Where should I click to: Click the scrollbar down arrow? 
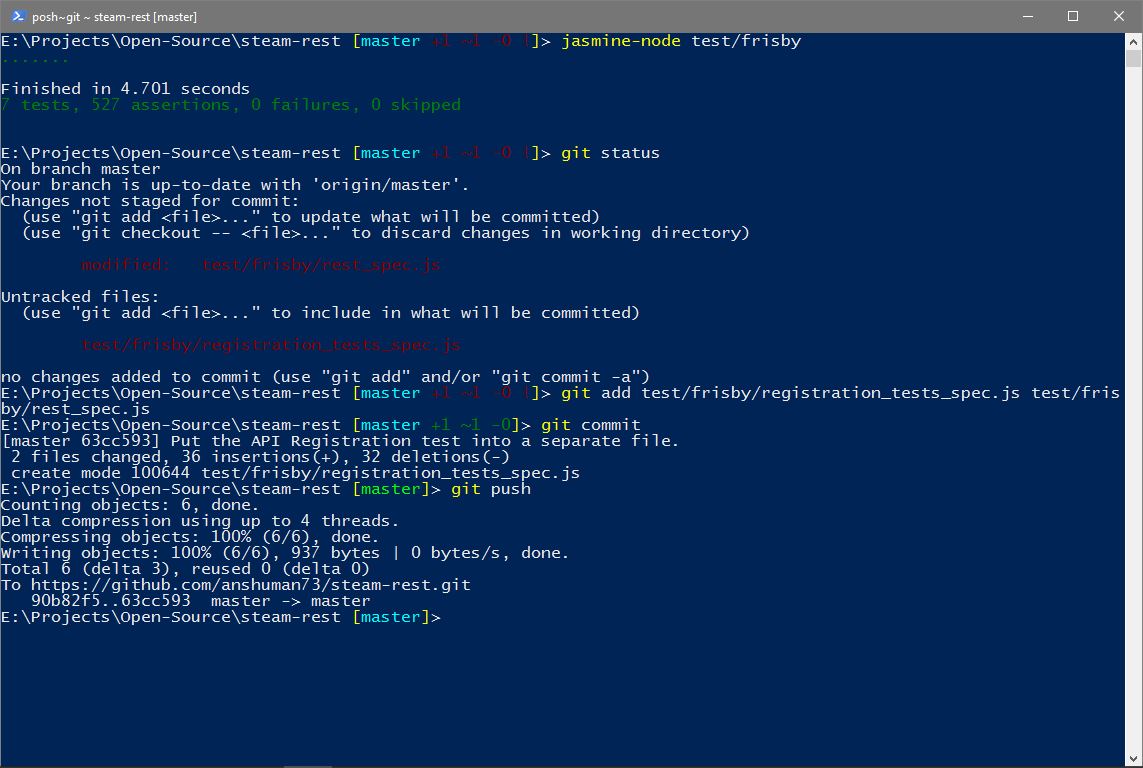(x=1134, y=760)
